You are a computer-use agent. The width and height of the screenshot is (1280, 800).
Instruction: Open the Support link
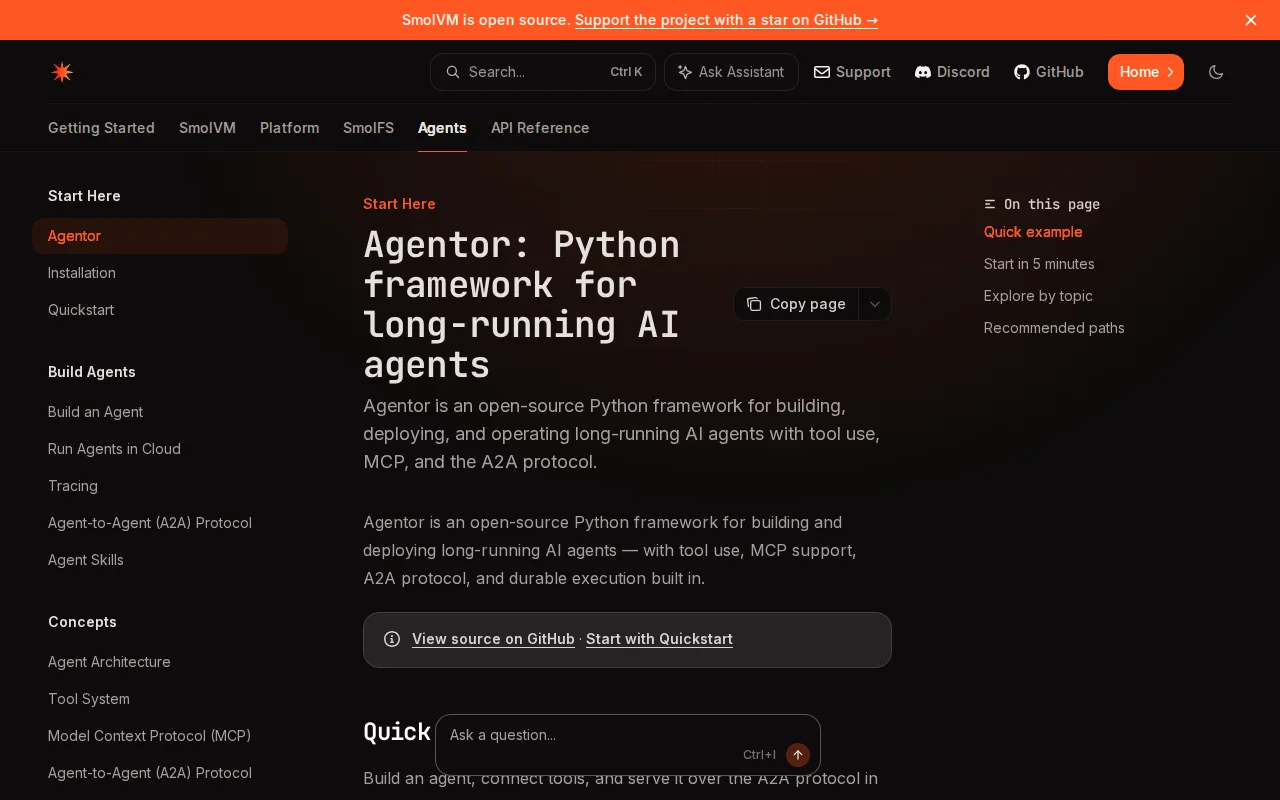852,72
